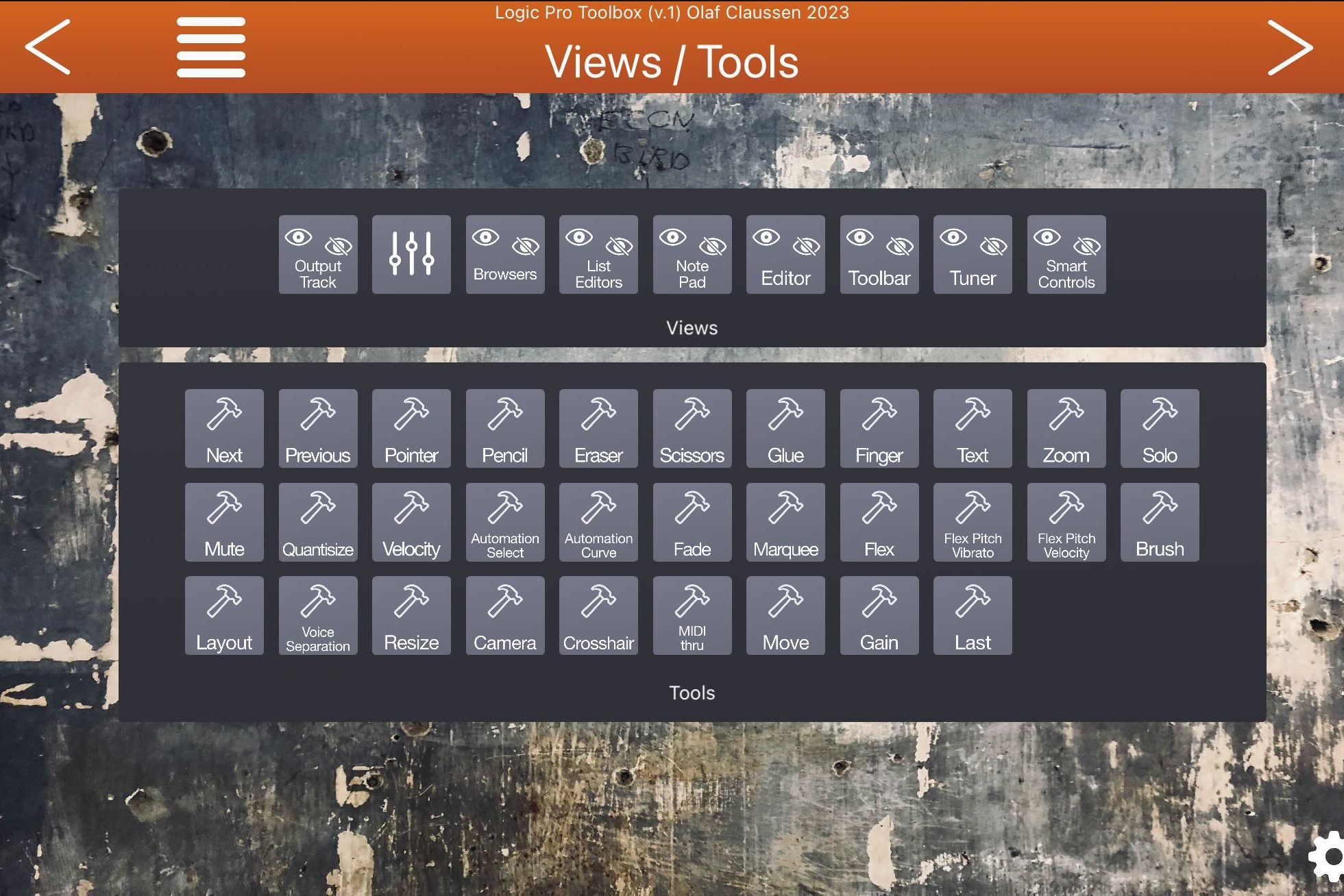Activate the Marquee tool
The height and width of the screenshot is (896, 1344).
pos(785,523)
